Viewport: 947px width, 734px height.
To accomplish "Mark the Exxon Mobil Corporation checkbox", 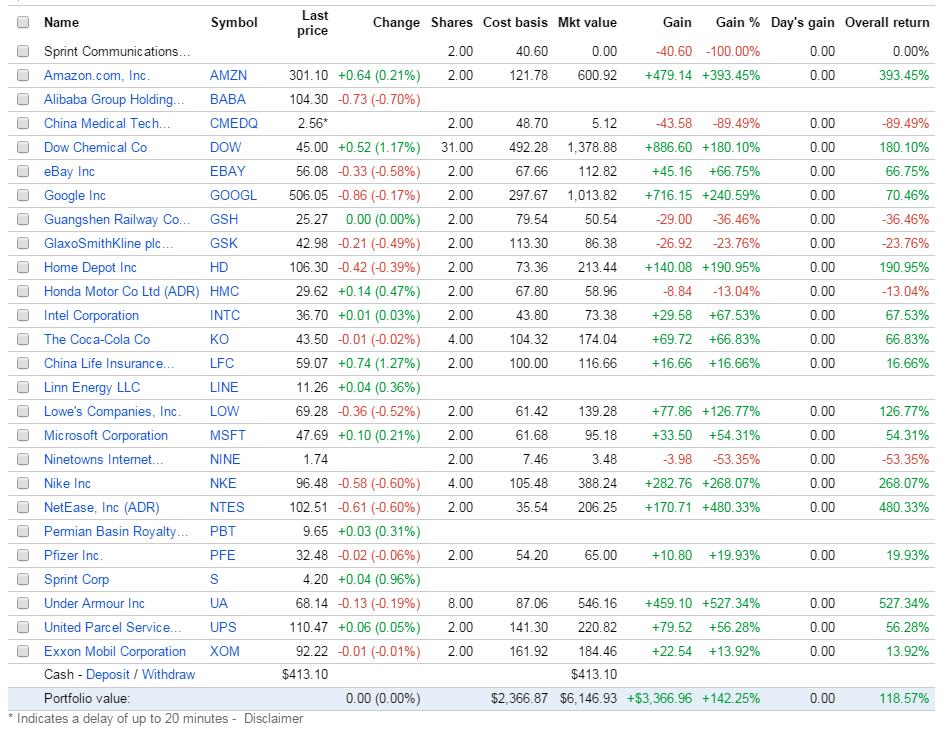I will (x=23, y=651).
